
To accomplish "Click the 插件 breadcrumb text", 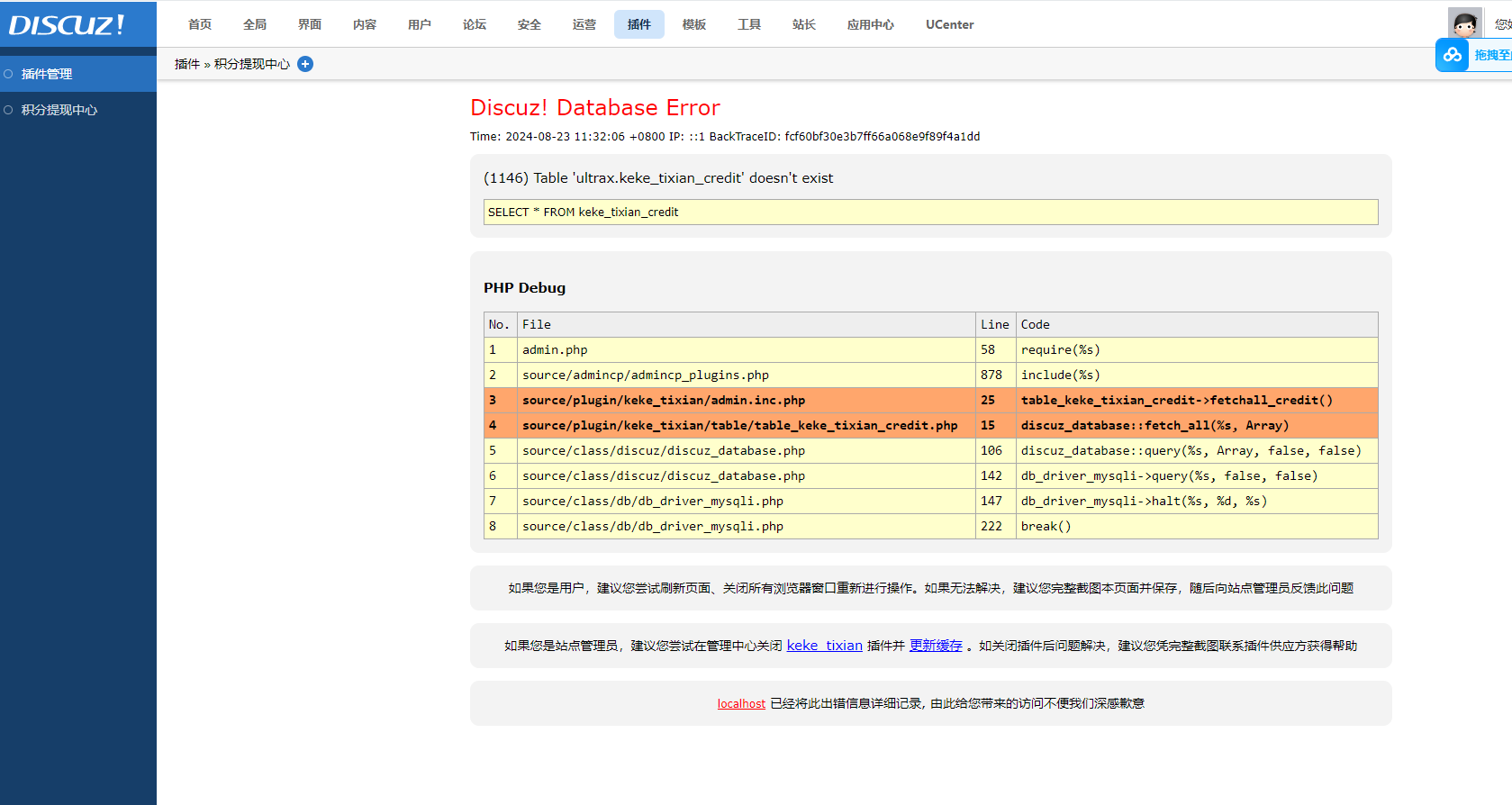I will click(187, 64).
